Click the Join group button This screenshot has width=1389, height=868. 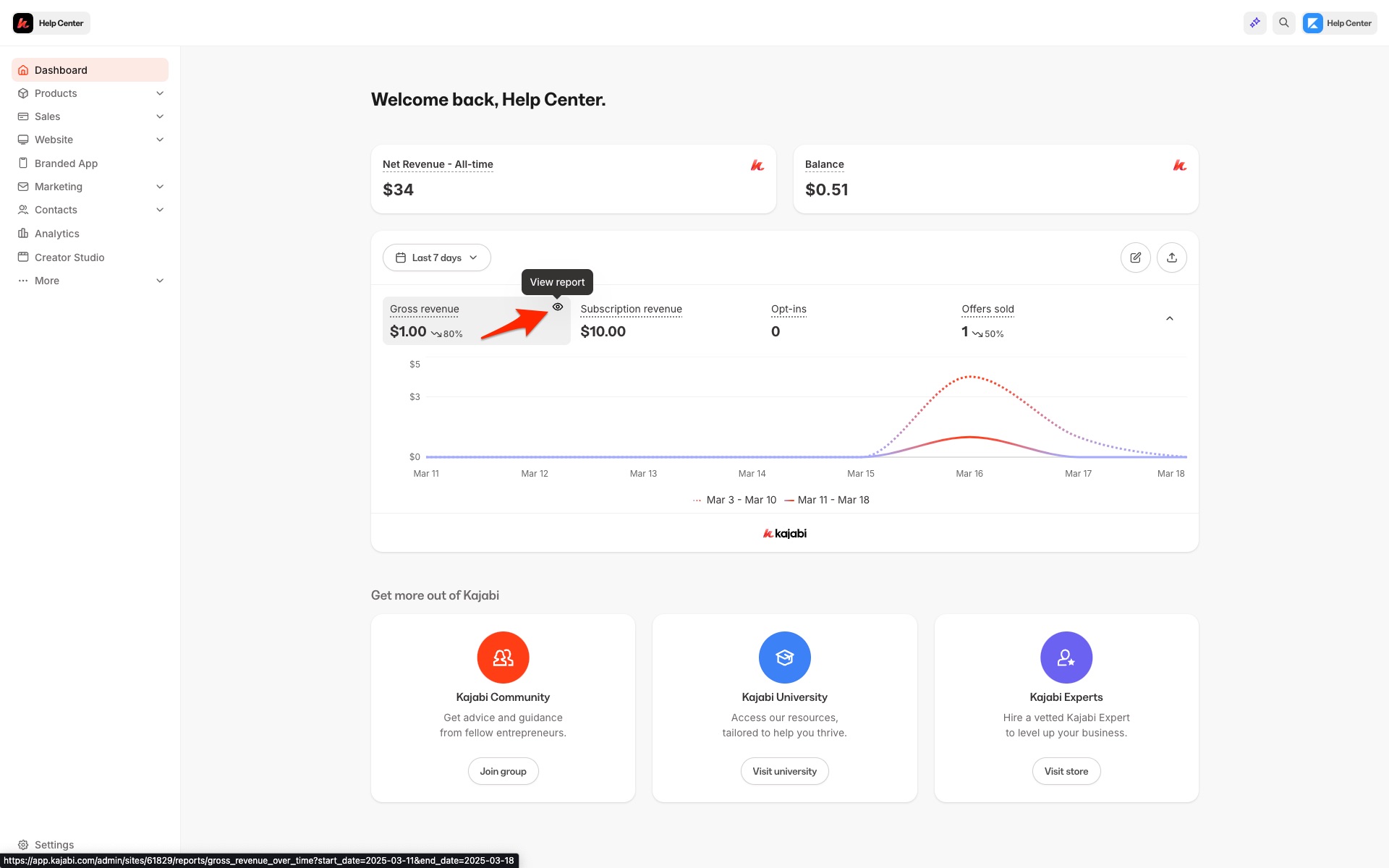tap(503, 771)
